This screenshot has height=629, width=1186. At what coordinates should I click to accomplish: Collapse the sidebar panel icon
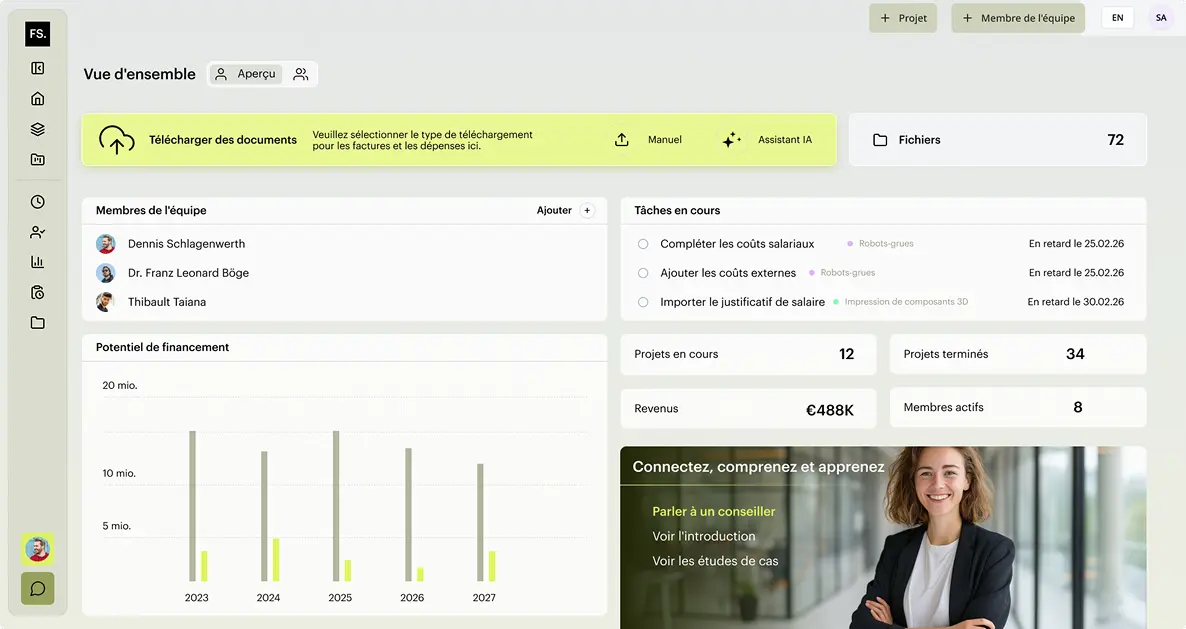point(38,68)
